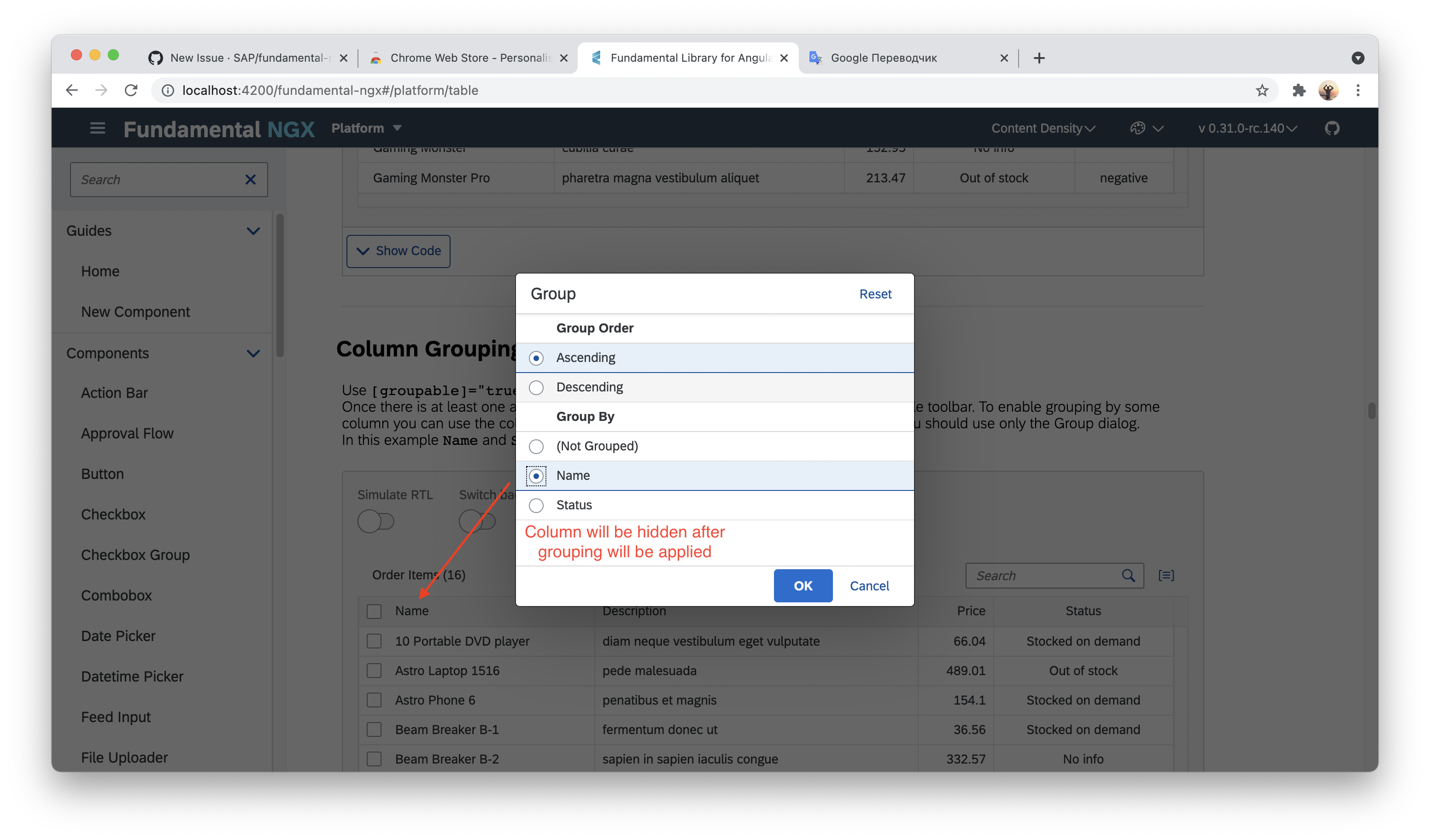Open the hamburger navigation menu
The image size is (1430, 840).
coord(98,128)
